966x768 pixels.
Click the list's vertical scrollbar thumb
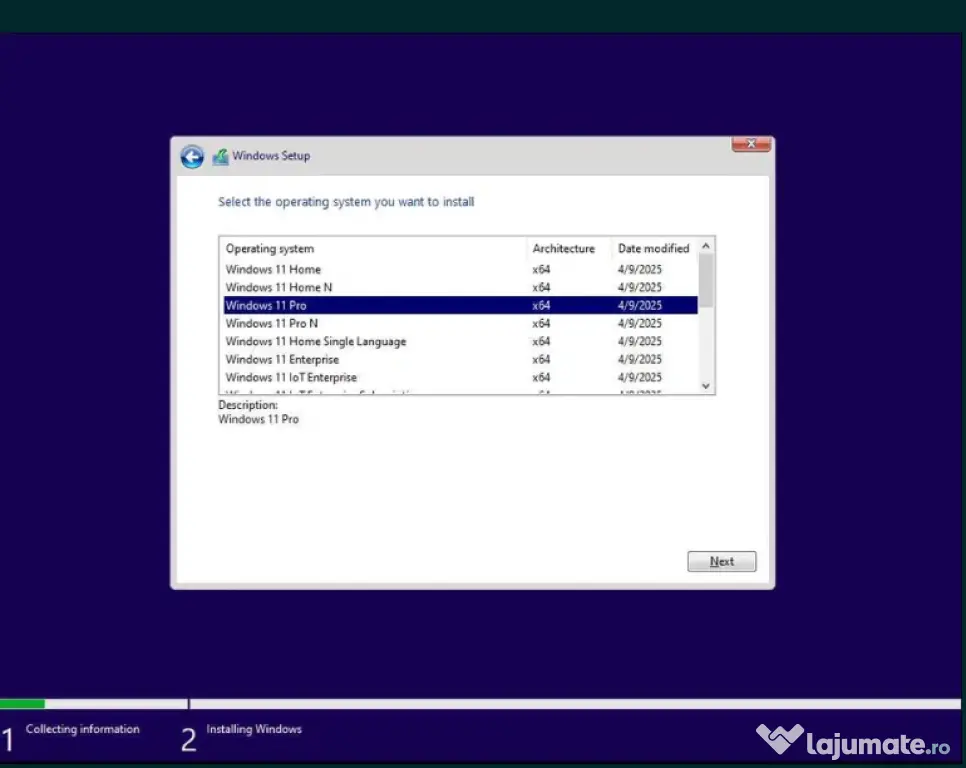click(x=706, y=280)
